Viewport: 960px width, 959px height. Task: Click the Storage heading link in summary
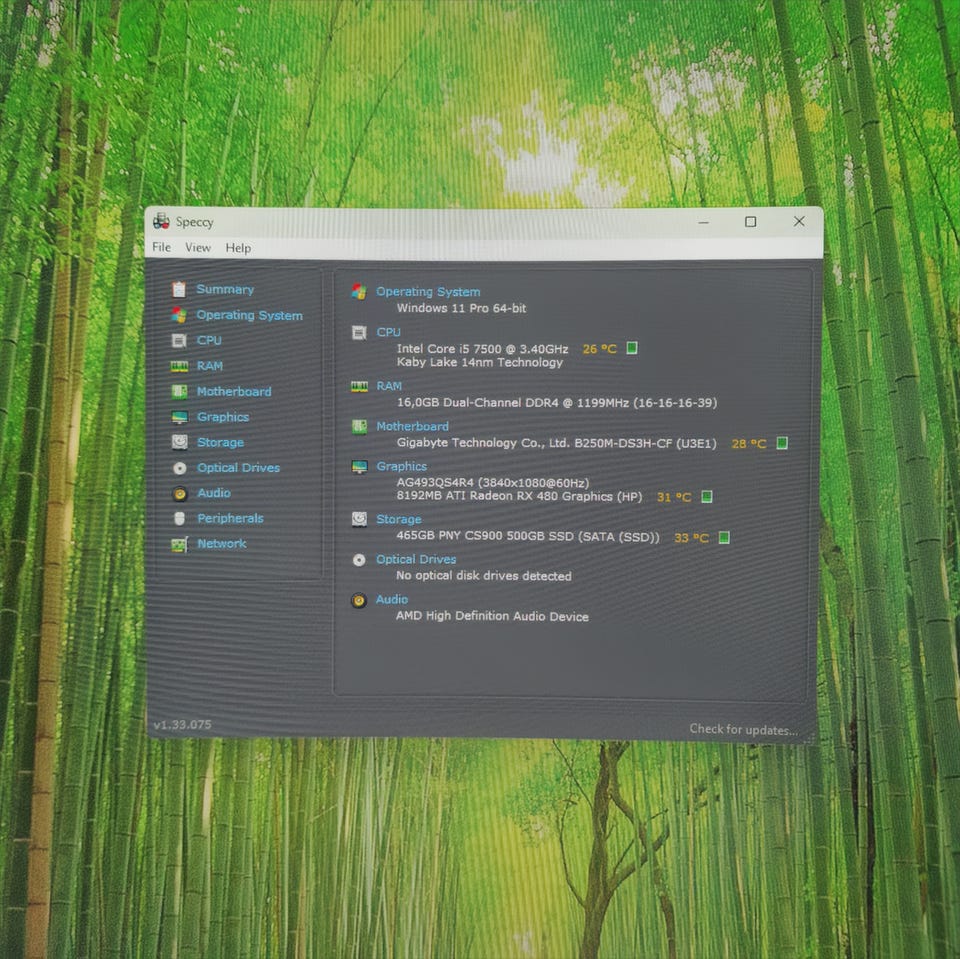399,519
